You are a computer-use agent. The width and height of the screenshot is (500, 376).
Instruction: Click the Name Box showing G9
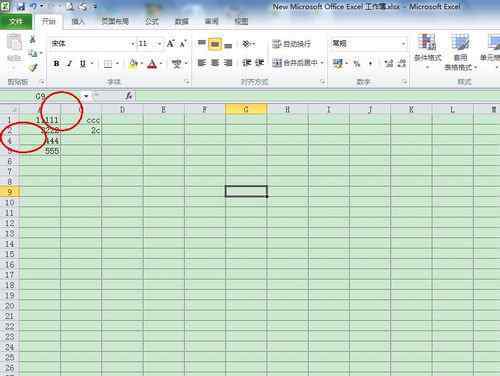[41, 96]
